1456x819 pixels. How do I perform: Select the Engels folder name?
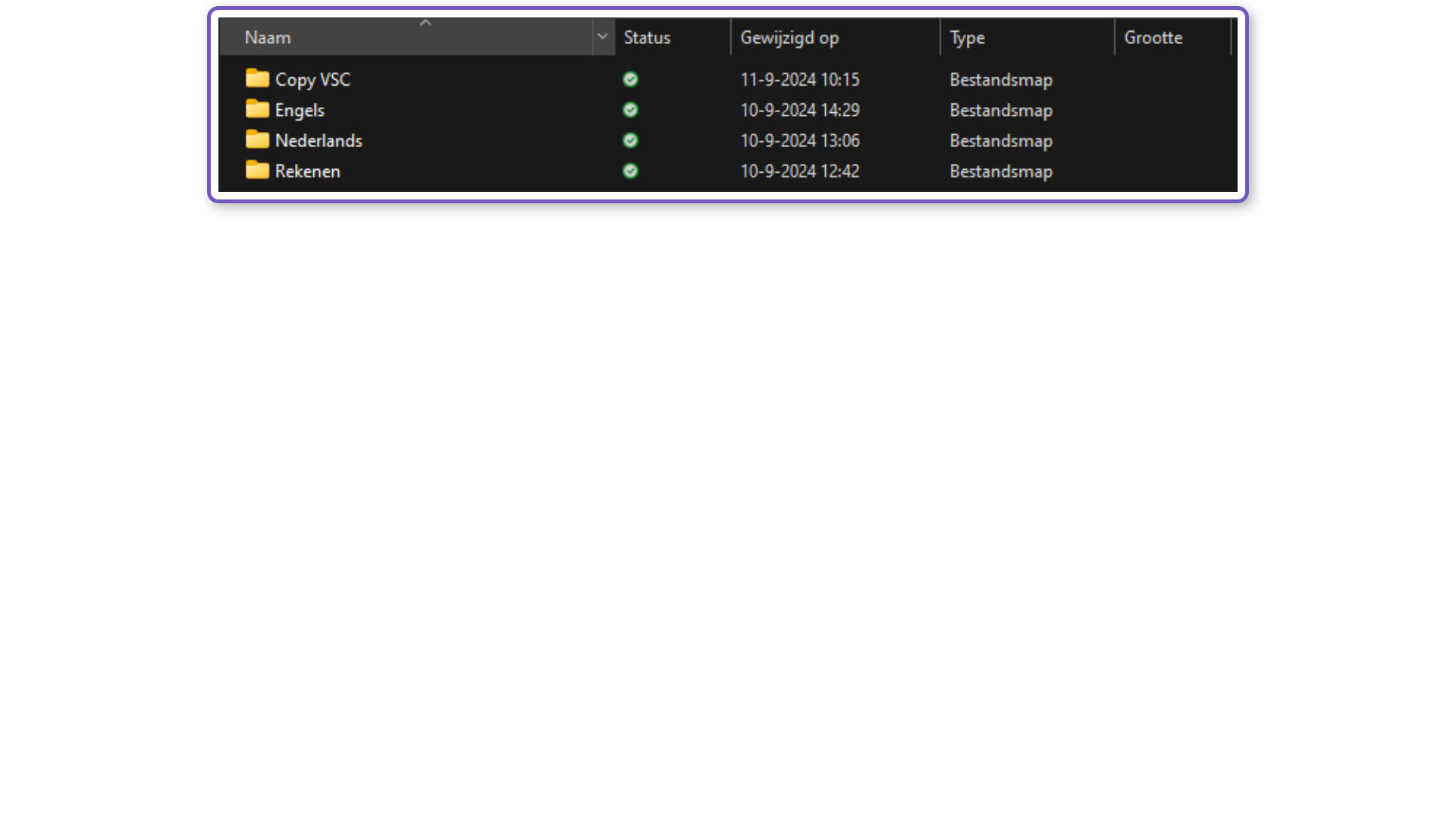point(300,110)
